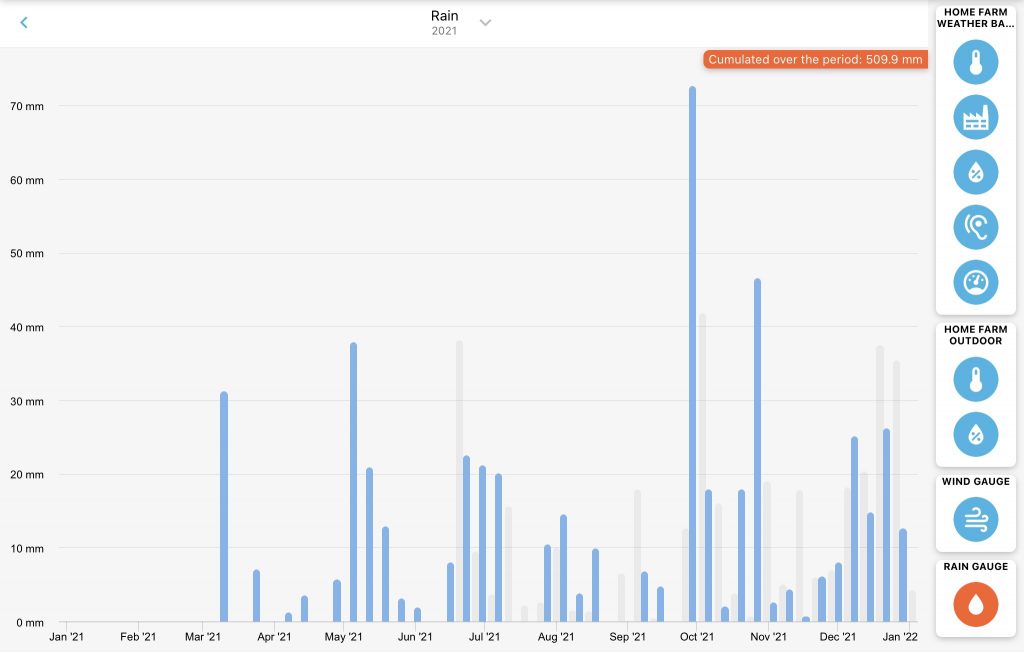1024x652 pixels.
Task: Click the Jul '21 axis label
Action: 484,636
